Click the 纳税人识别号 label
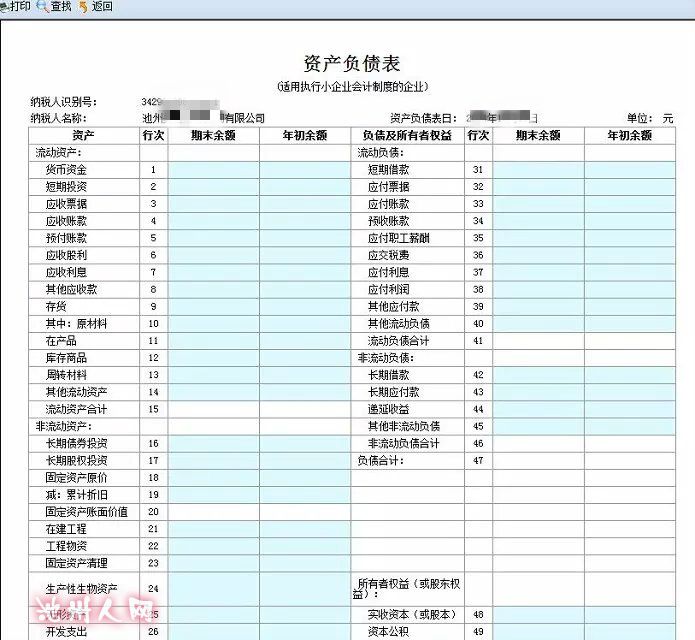 [x=64, y=102]
